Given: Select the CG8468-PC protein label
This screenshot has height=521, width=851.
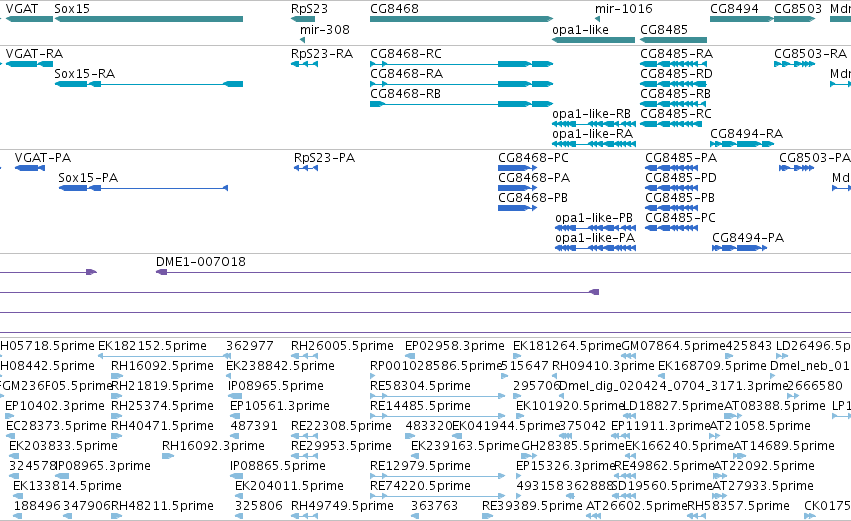Looking at the screenshot, I should 534,158.
